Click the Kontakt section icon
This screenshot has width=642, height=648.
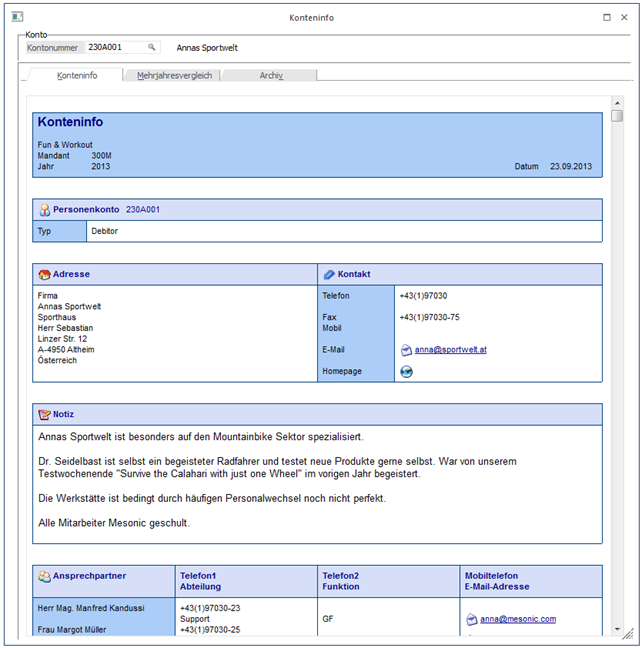click(329, 274)
